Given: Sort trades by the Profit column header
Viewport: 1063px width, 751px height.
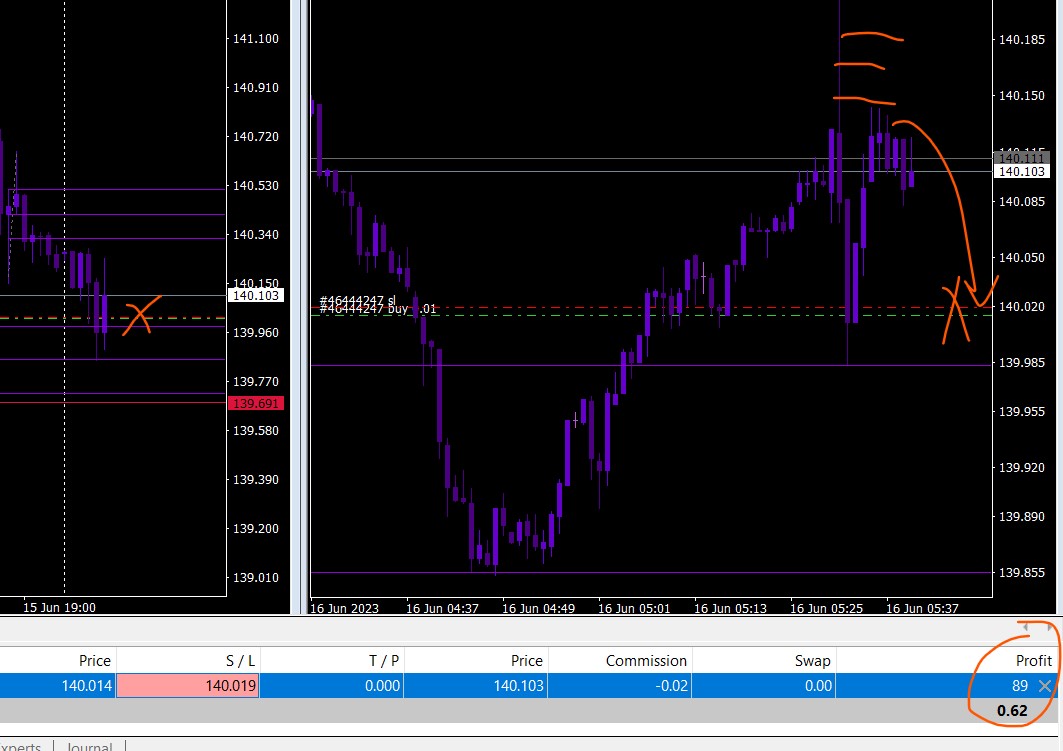Looking at the screenshot, I should (x=1033, y=660).
